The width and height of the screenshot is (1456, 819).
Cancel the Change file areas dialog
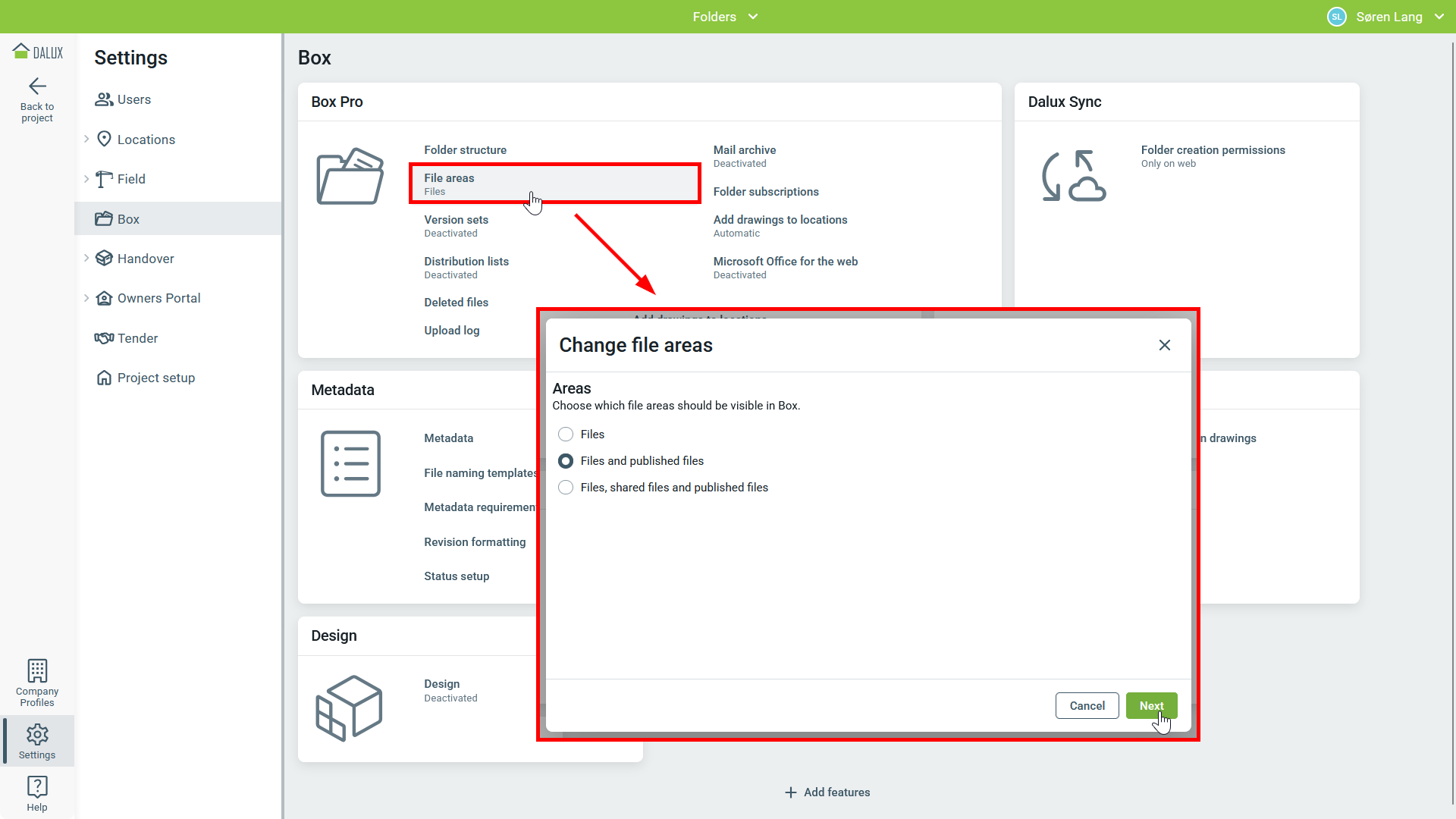coord(1087,705)
